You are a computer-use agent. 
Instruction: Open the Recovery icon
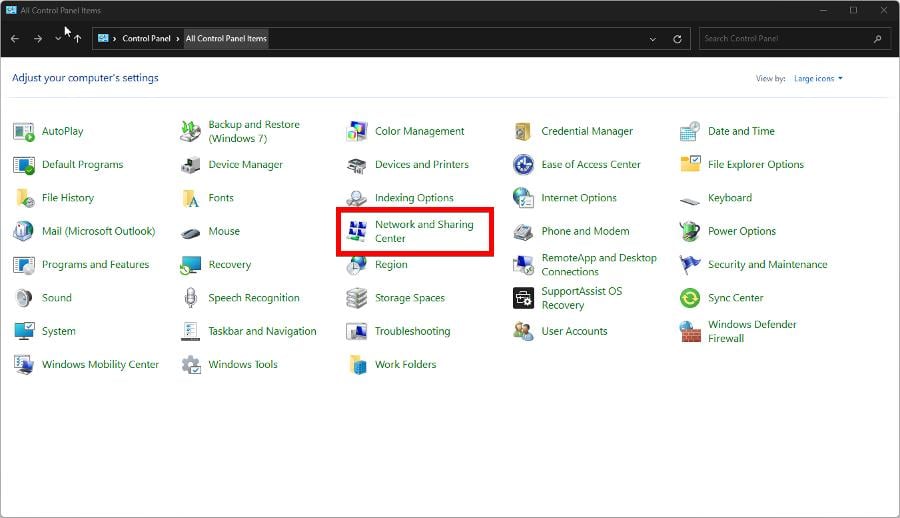point(190,265)
